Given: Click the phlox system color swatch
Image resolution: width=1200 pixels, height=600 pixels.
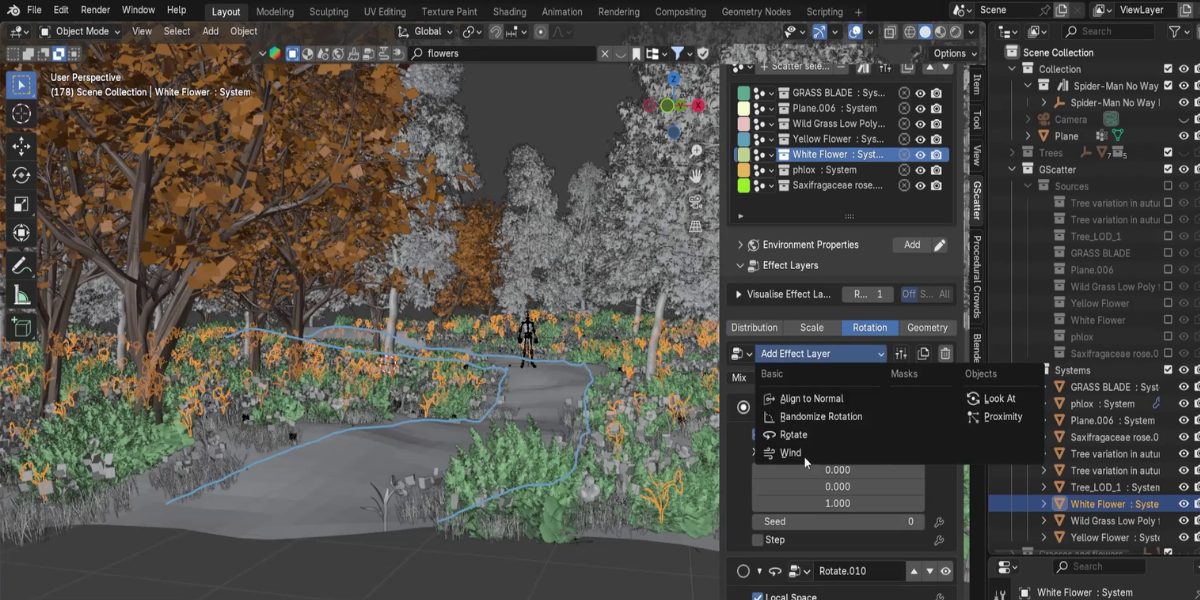Looking at the screenshot, I should coord(744,170).
